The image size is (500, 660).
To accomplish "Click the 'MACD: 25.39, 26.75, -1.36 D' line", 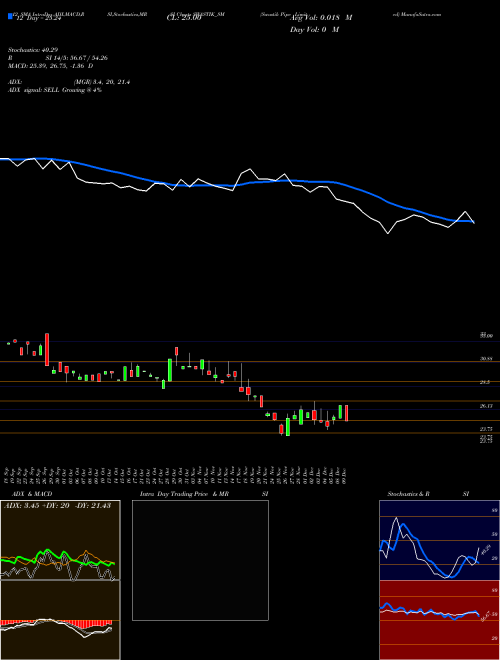I will pos(51,66).
